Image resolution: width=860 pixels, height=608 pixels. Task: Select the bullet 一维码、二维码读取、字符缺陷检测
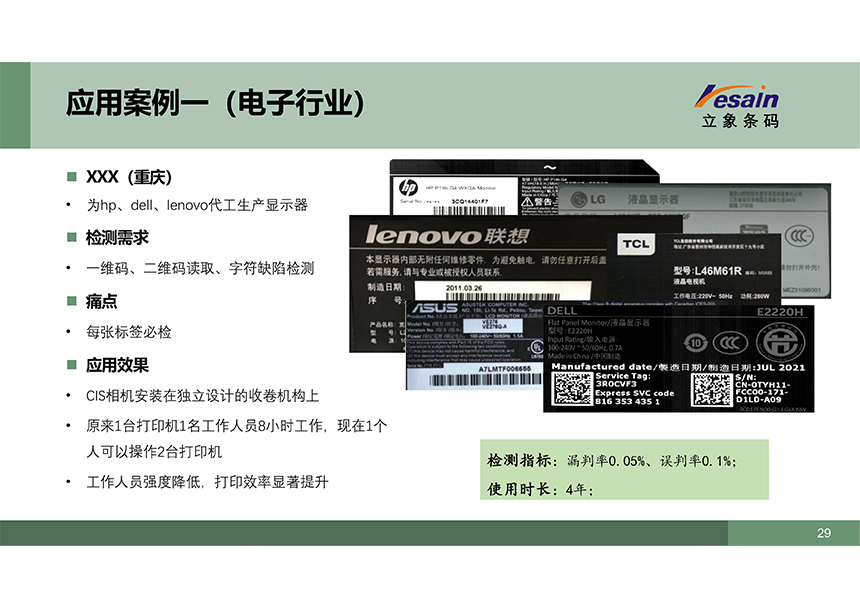pyautogui.click(x=200, y=268)
